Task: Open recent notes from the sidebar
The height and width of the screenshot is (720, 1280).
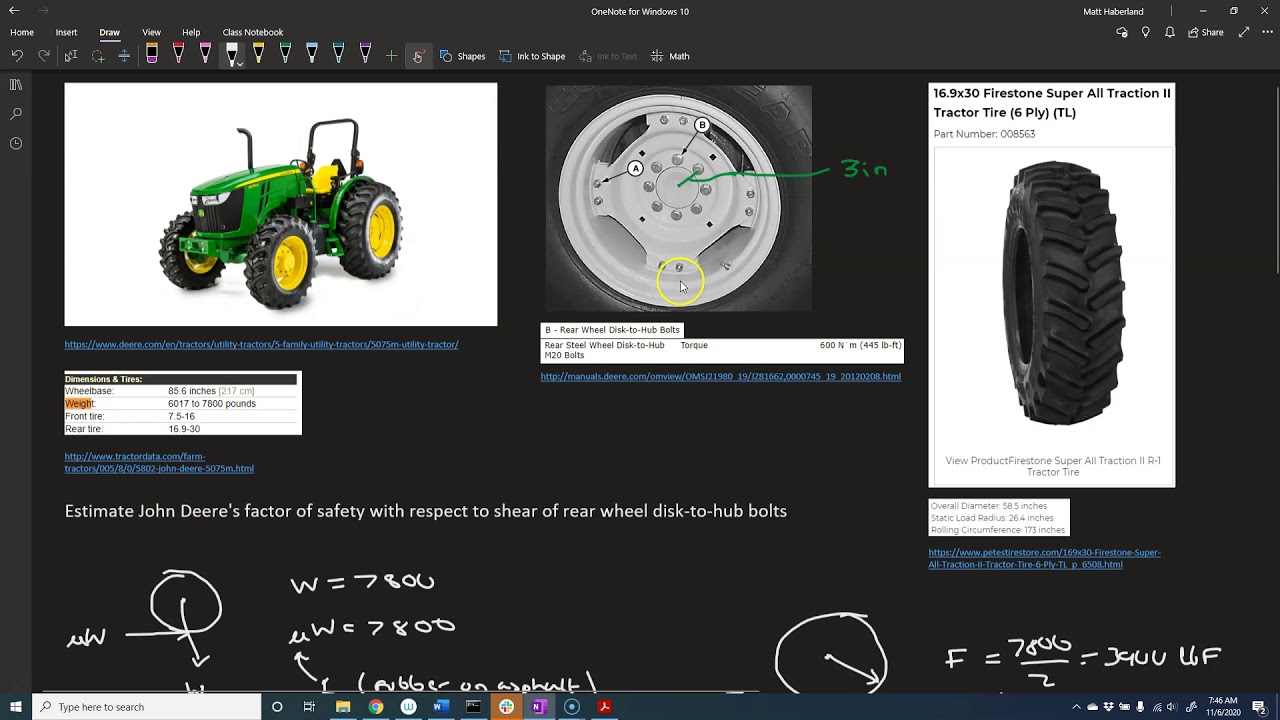Action: pos(16,143)
